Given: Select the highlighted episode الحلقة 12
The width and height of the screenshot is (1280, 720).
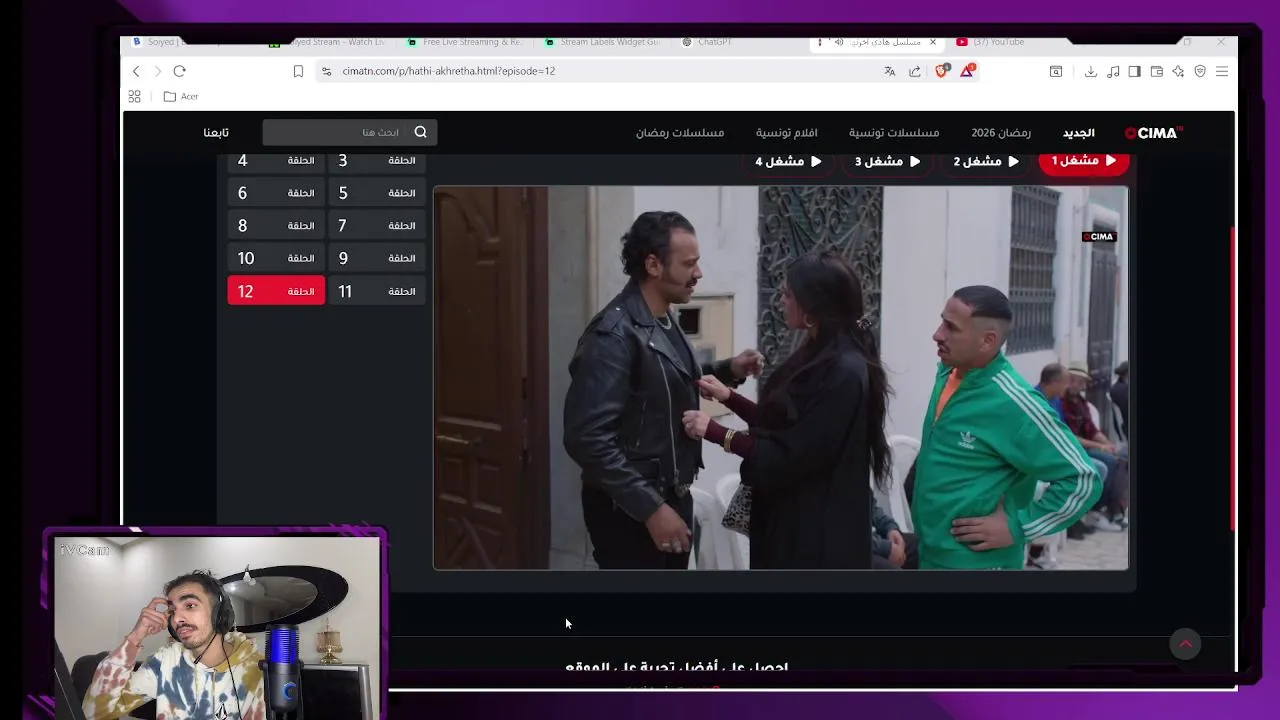Looking at the screenshot, I should (276, 291).
